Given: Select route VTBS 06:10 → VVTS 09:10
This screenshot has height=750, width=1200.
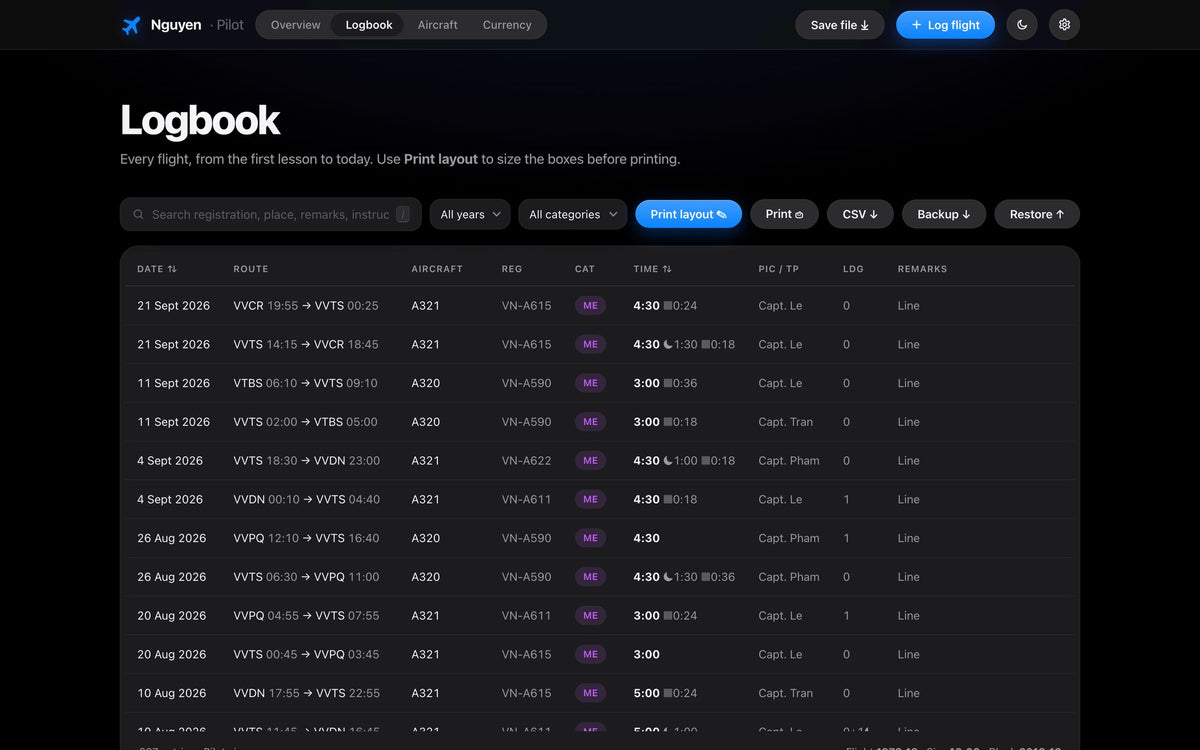Looking at the screenshot, I should click(306, 383).
